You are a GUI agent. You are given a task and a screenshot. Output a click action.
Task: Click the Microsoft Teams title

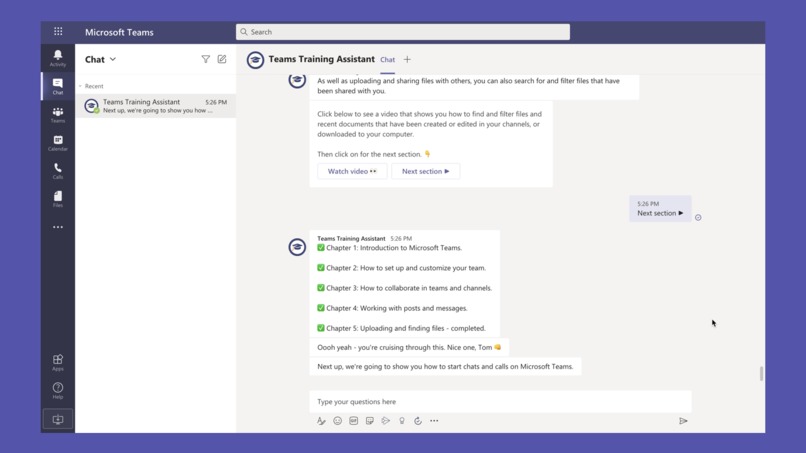pos(119,32)
